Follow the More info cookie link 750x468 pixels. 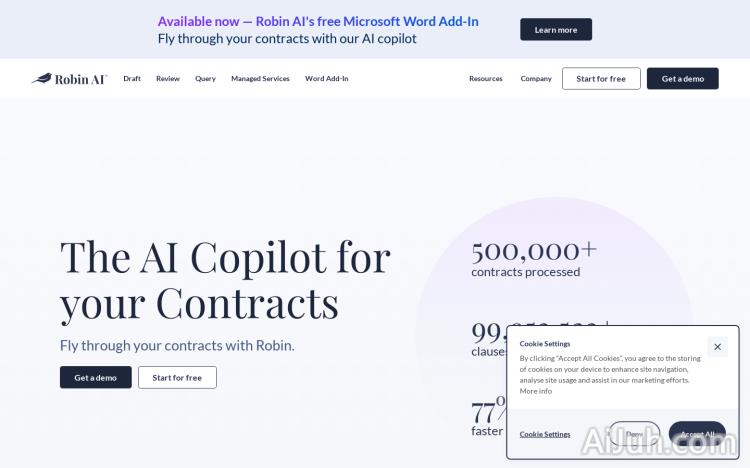[x=536, y=391]
